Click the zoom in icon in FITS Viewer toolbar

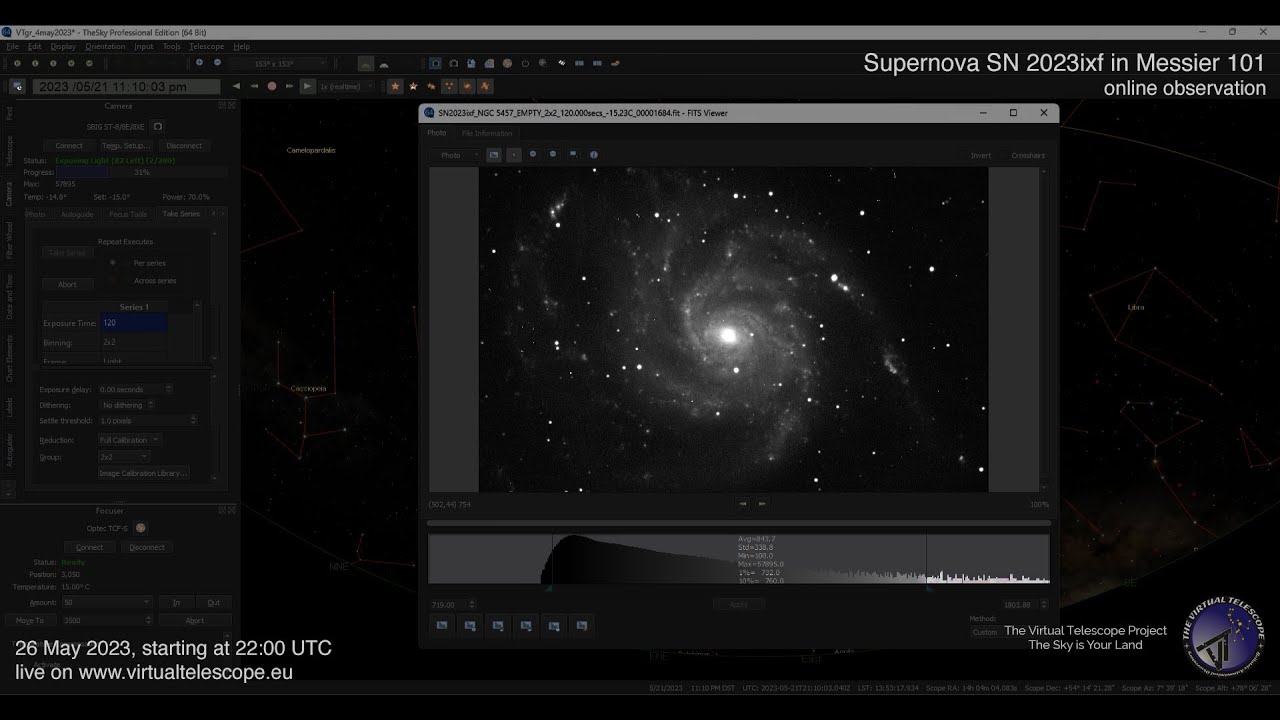pos(533,155)
